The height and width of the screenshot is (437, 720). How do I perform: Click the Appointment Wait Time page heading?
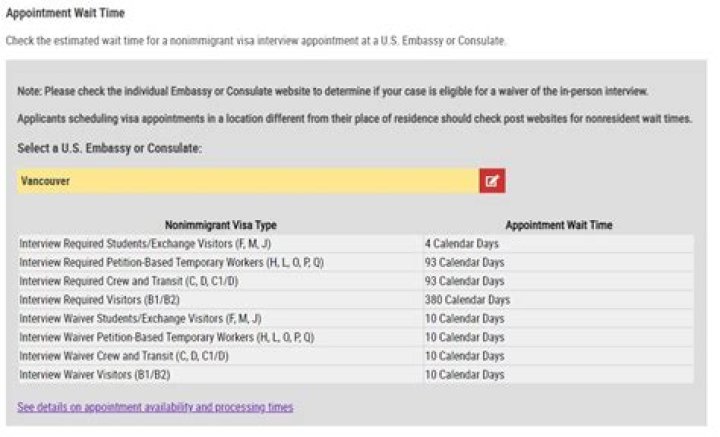[65, 13]
